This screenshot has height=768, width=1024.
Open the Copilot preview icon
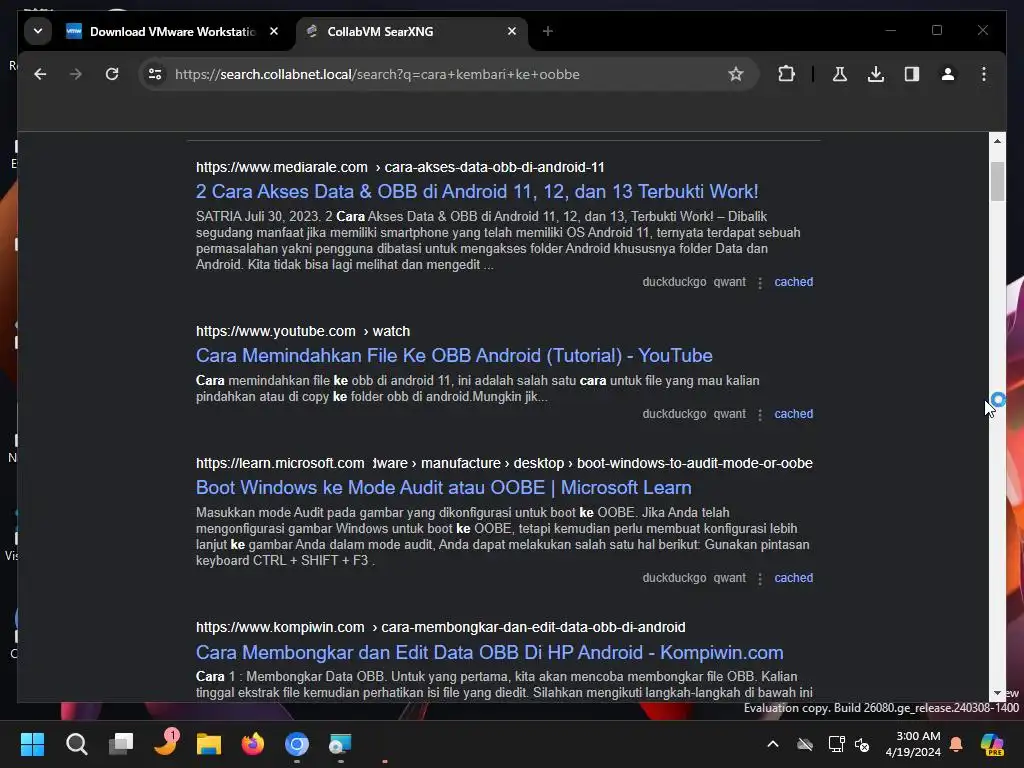point(992,744)
